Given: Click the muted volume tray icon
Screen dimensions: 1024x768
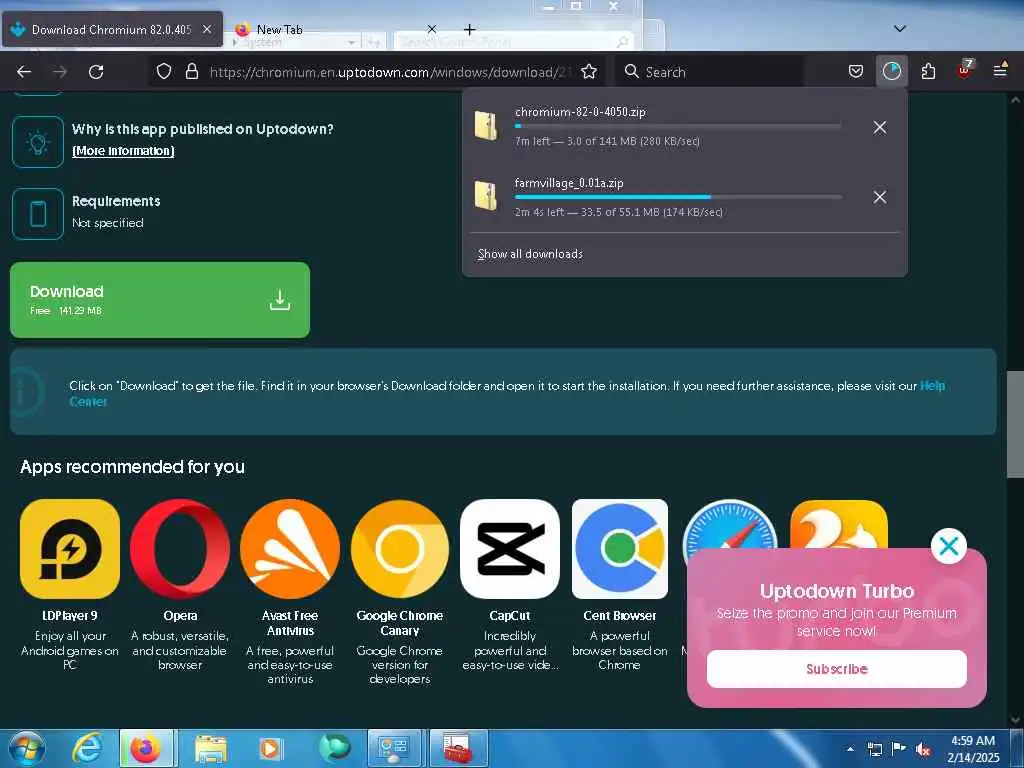Looking at the screenshot, I should (x=923, y=750).
